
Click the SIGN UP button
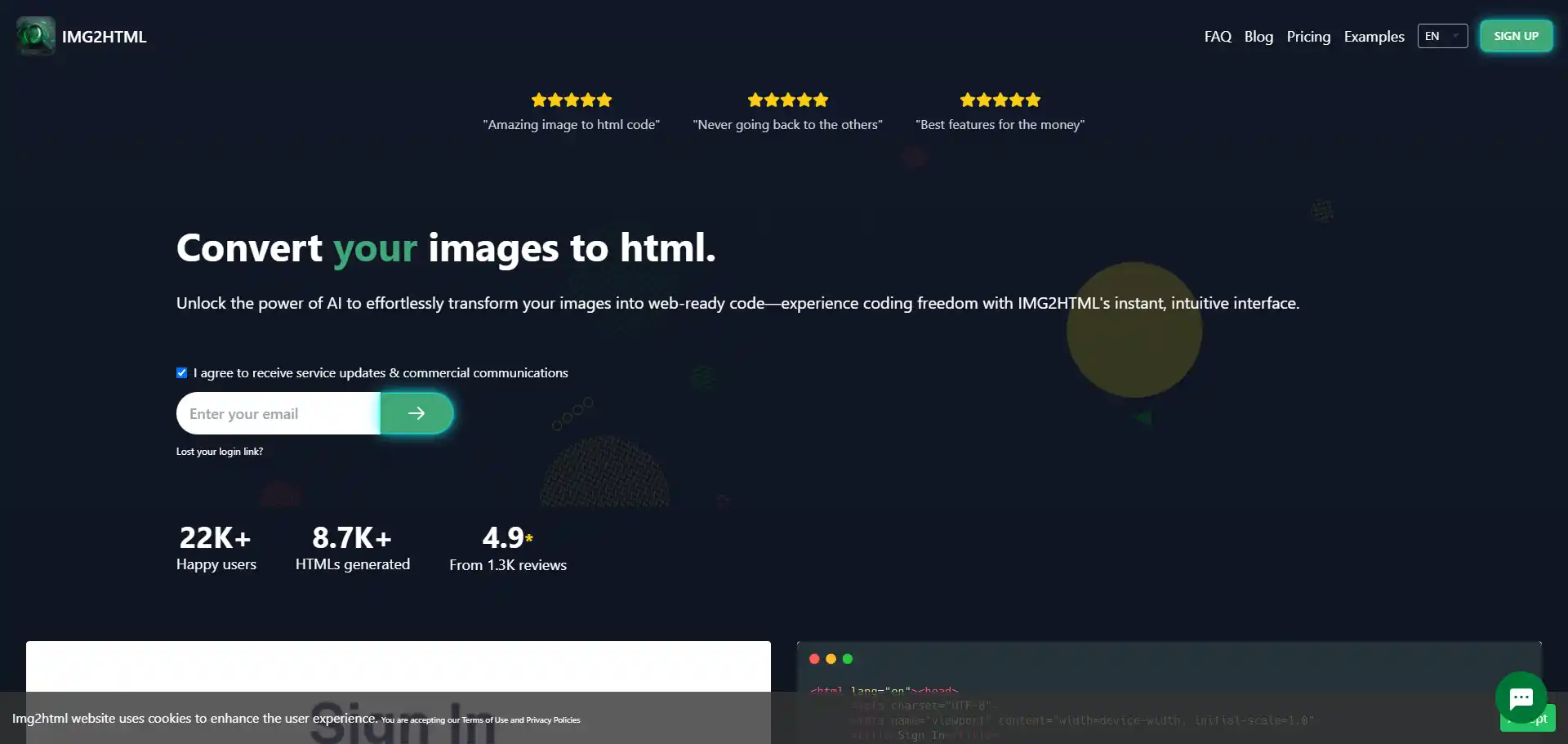tap(1516, 36)
